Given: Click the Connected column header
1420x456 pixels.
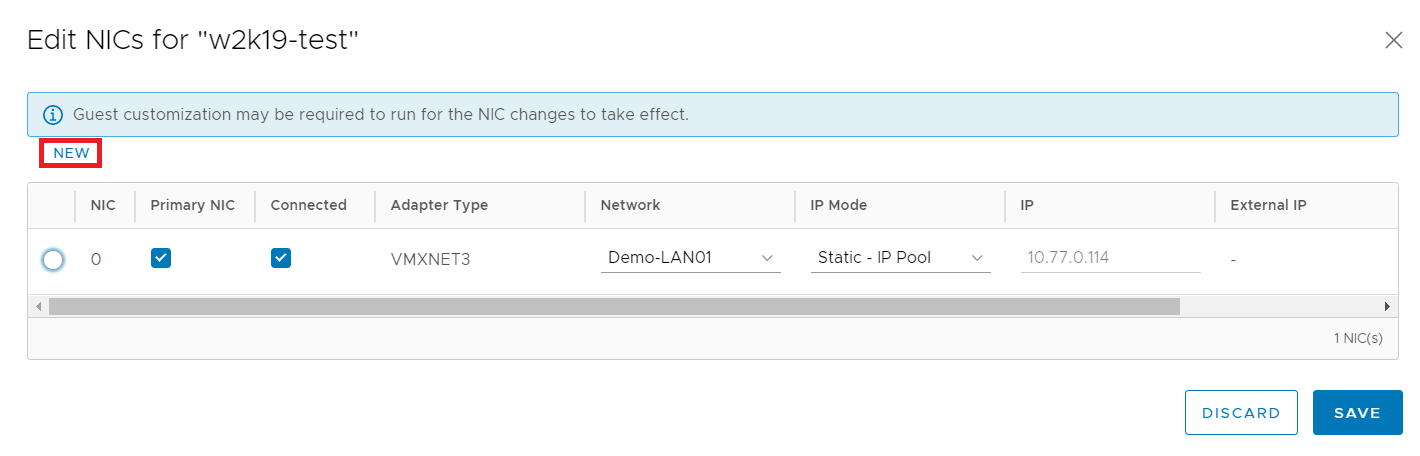Looking at the screenshot, I should coord(308,205).
